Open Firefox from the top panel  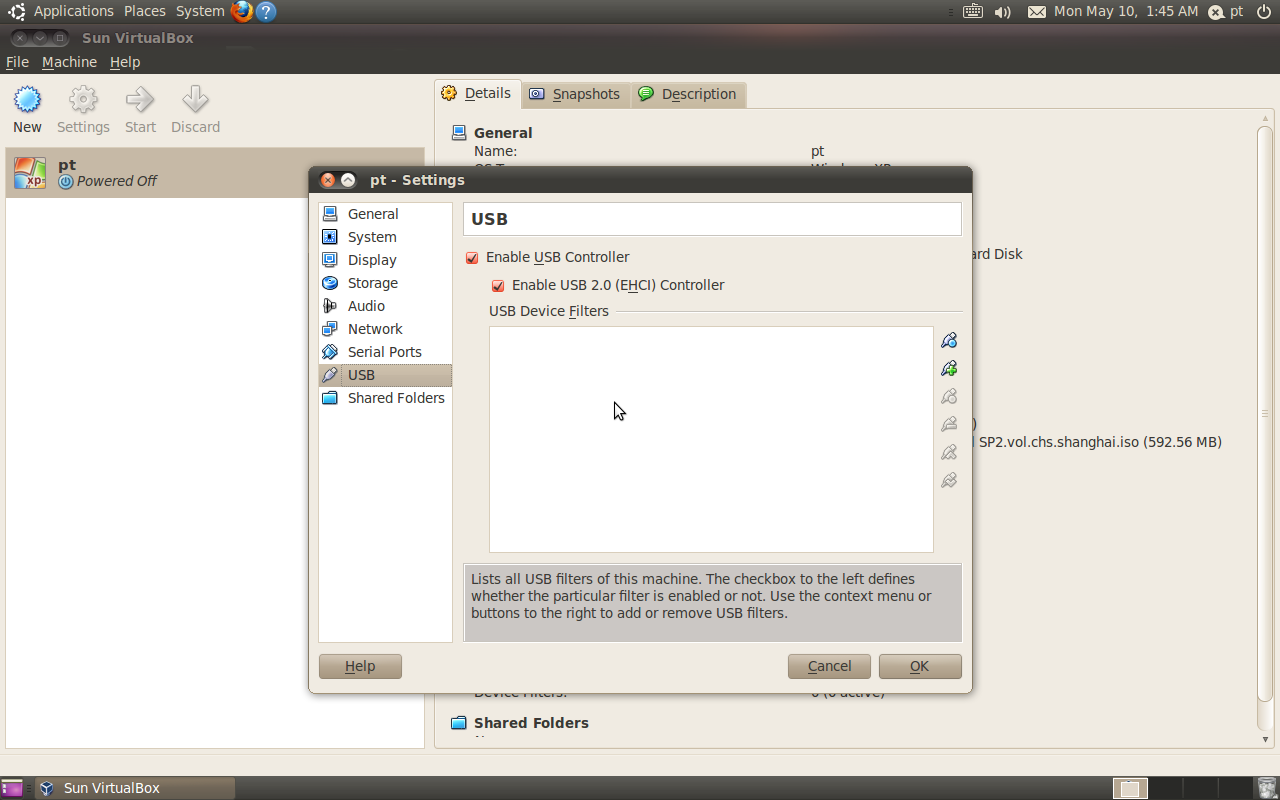242,11
